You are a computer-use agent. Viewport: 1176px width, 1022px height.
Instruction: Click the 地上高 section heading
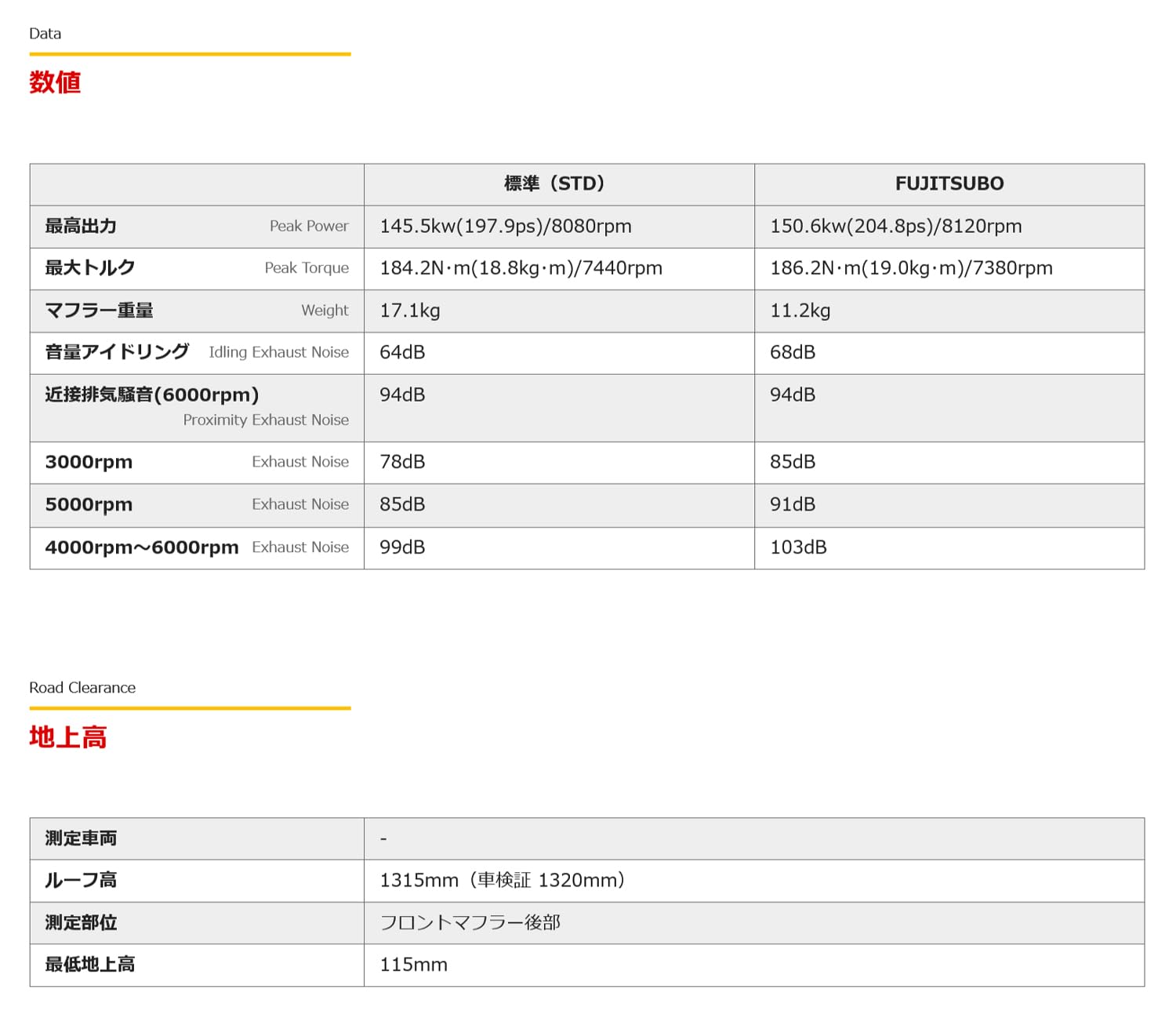[68, 737]
